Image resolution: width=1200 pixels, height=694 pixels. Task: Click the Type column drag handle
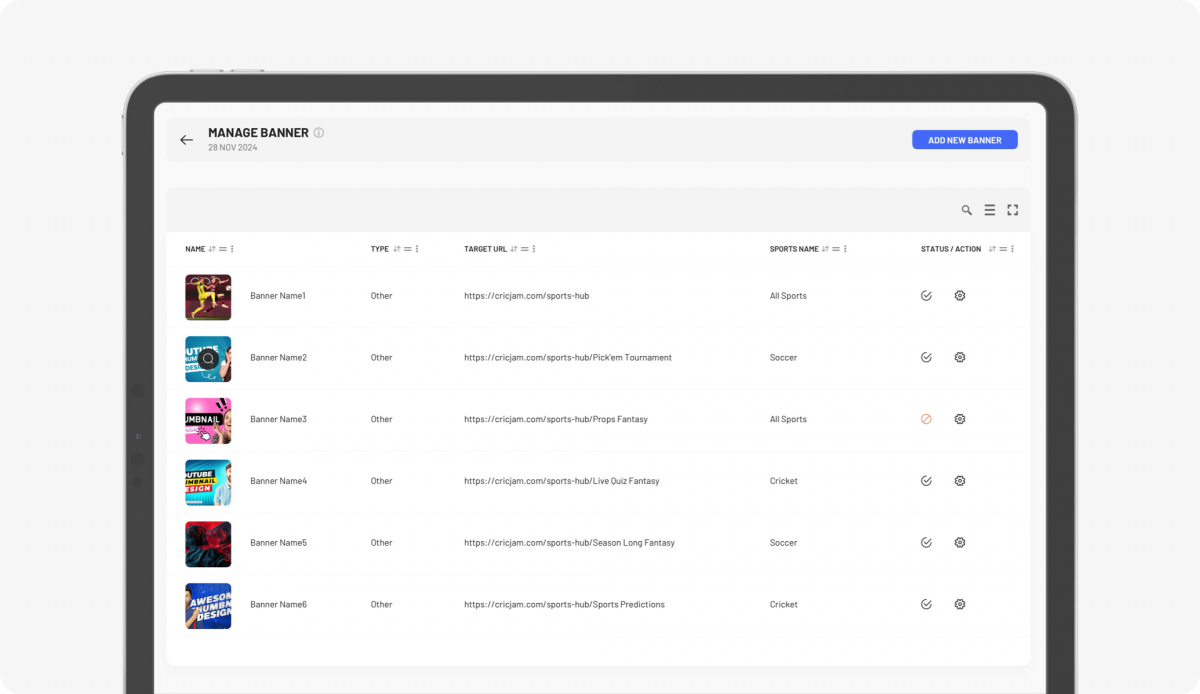coord(407,249)
